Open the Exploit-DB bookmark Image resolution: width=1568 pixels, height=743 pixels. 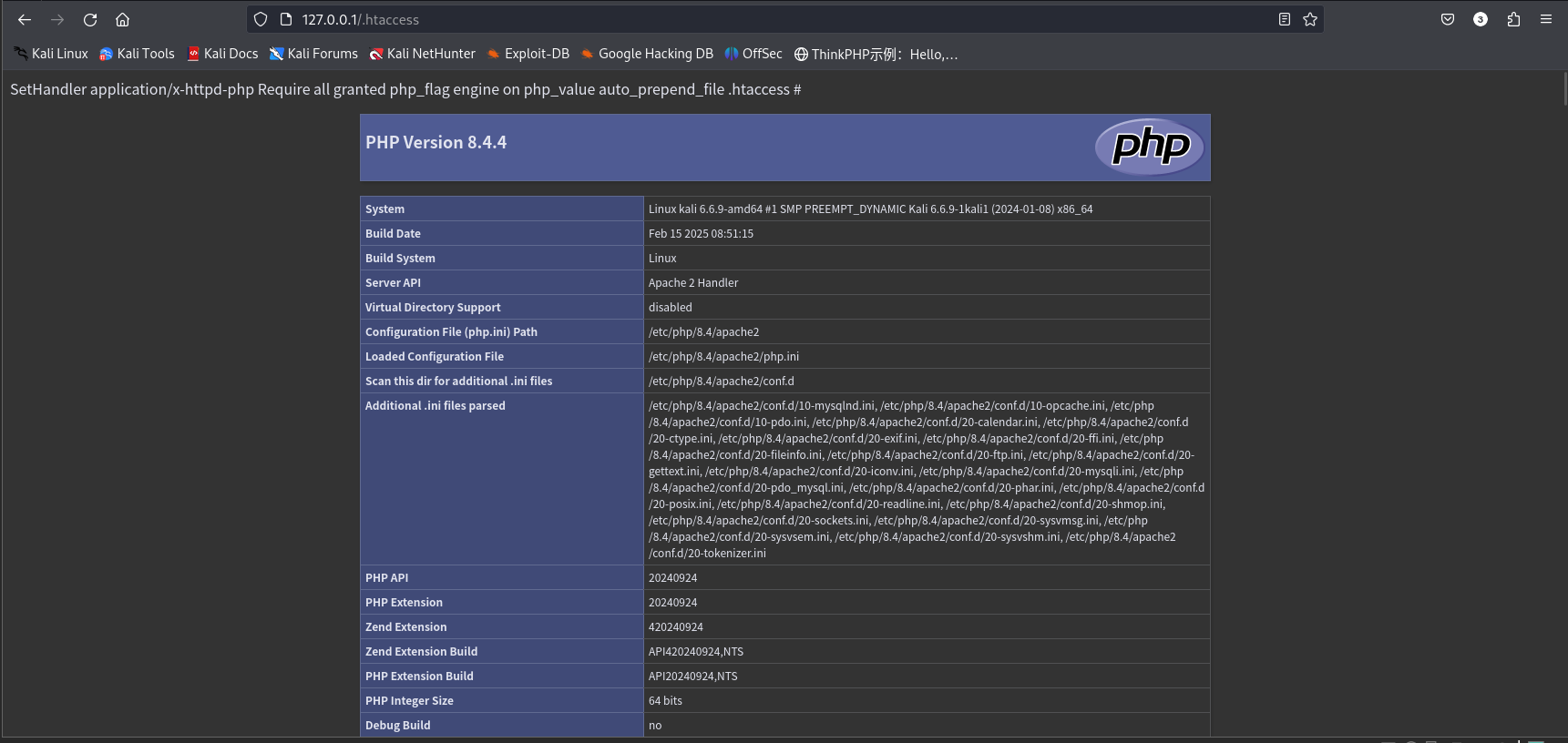pos(528,54)
